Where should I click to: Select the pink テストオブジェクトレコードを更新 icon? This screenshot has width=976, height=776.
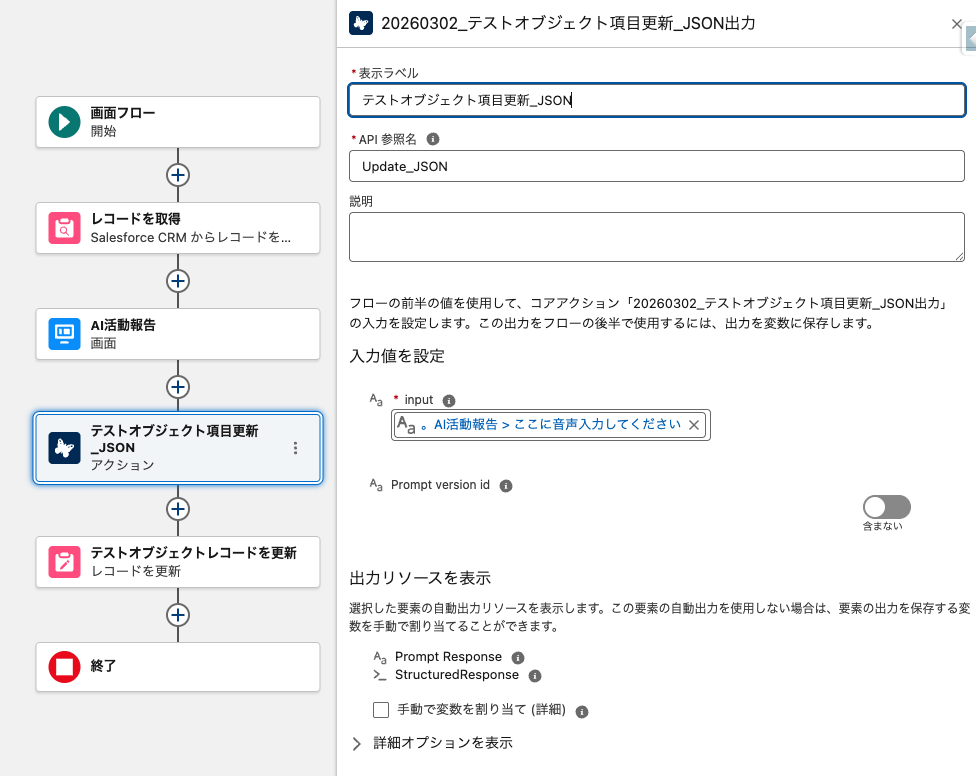coord(65,562)
